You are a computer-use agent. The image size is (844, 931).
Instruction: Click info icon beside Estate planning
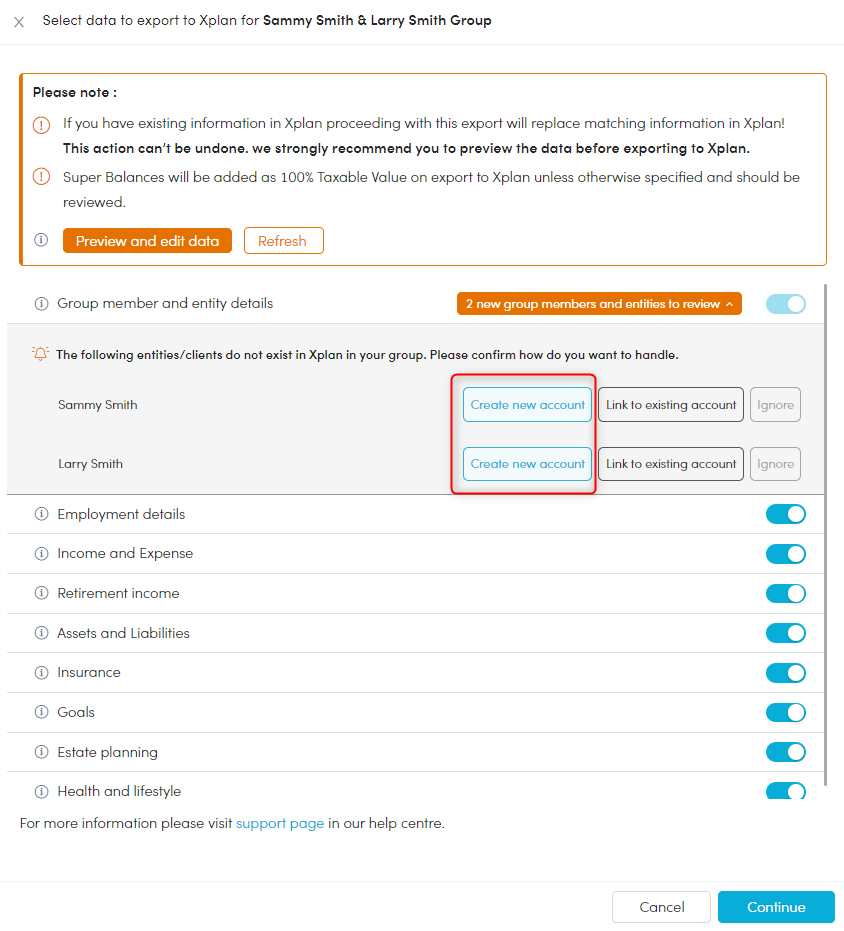tap(41, 752)
